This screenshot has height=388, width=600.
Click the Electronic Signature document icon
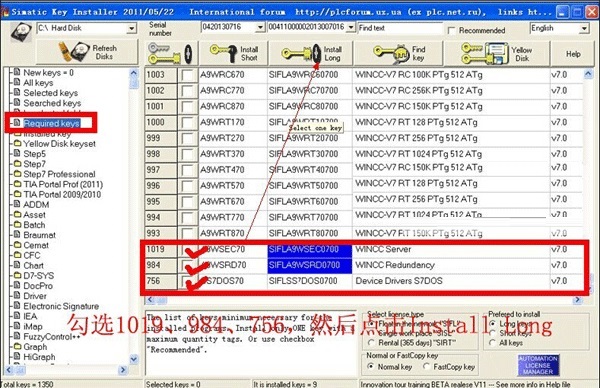point(17,305)
